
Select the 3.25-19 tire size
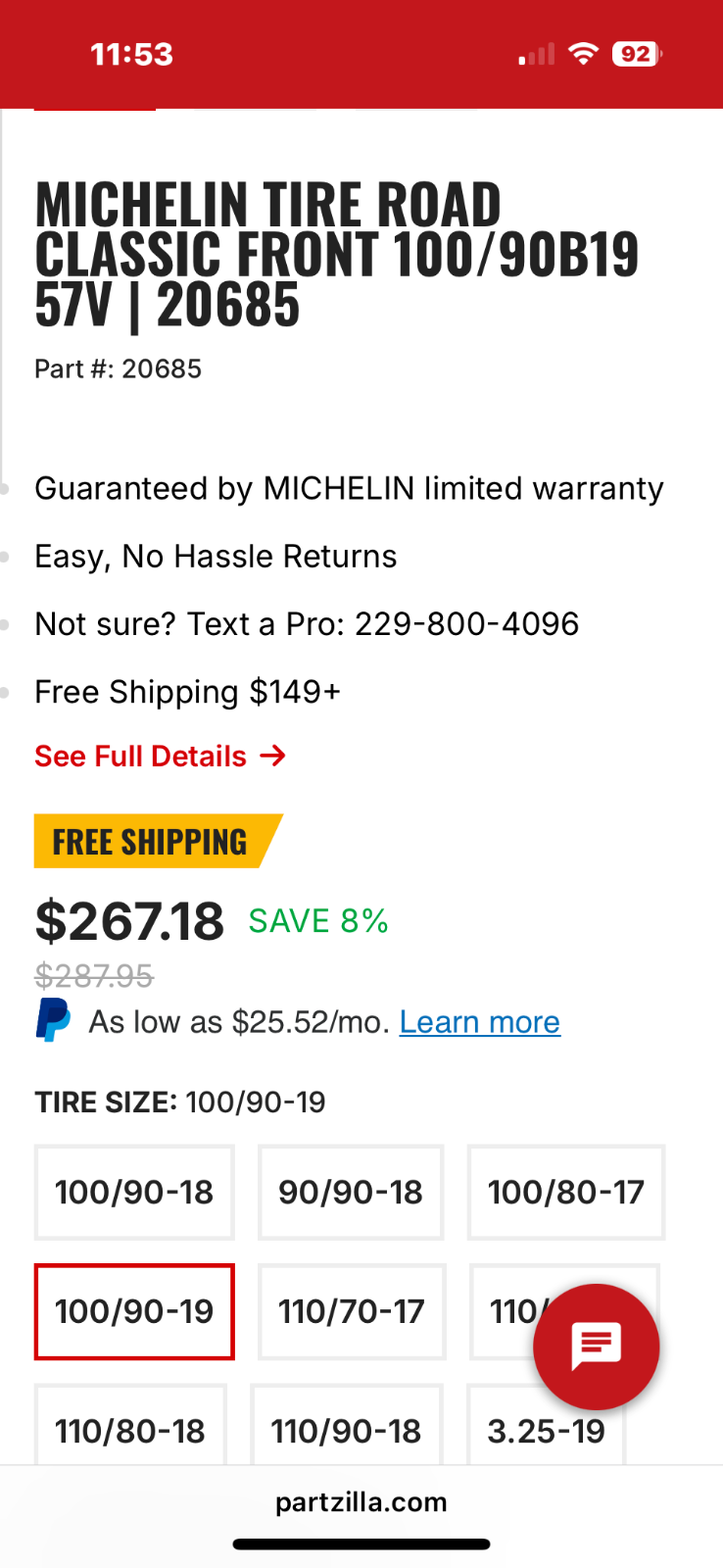click(x=546, y=1429)
